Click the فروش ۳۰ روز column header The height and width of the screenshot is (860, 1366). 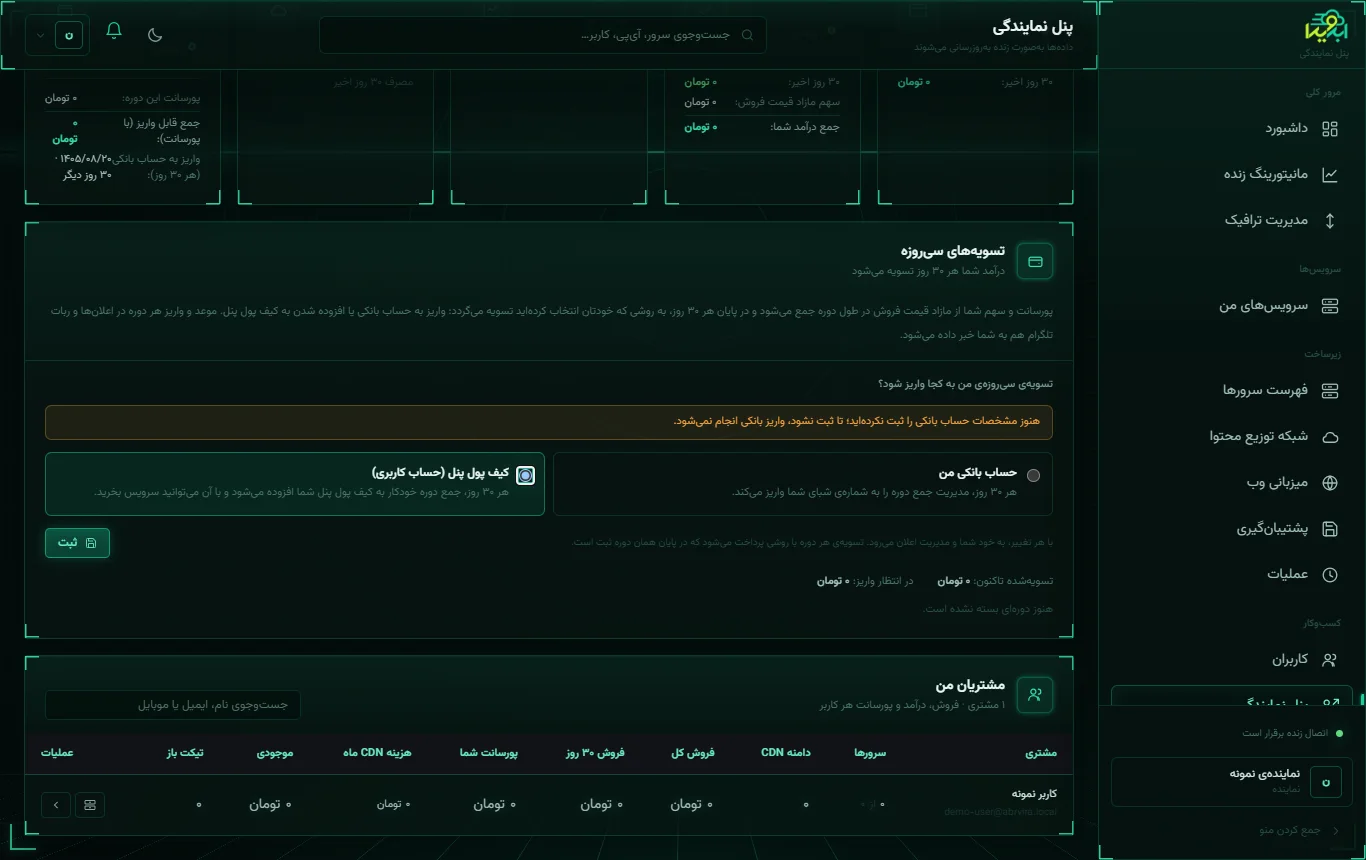pyautogui.click(x=595, y=753)
